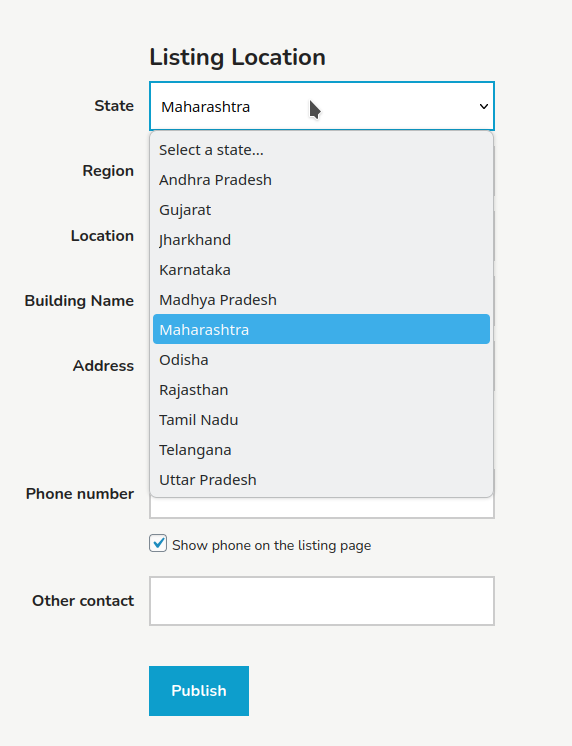Select the 'Select a state...' placeholder option
Screen dimensions: 572x746
click(x=321, y=150)
